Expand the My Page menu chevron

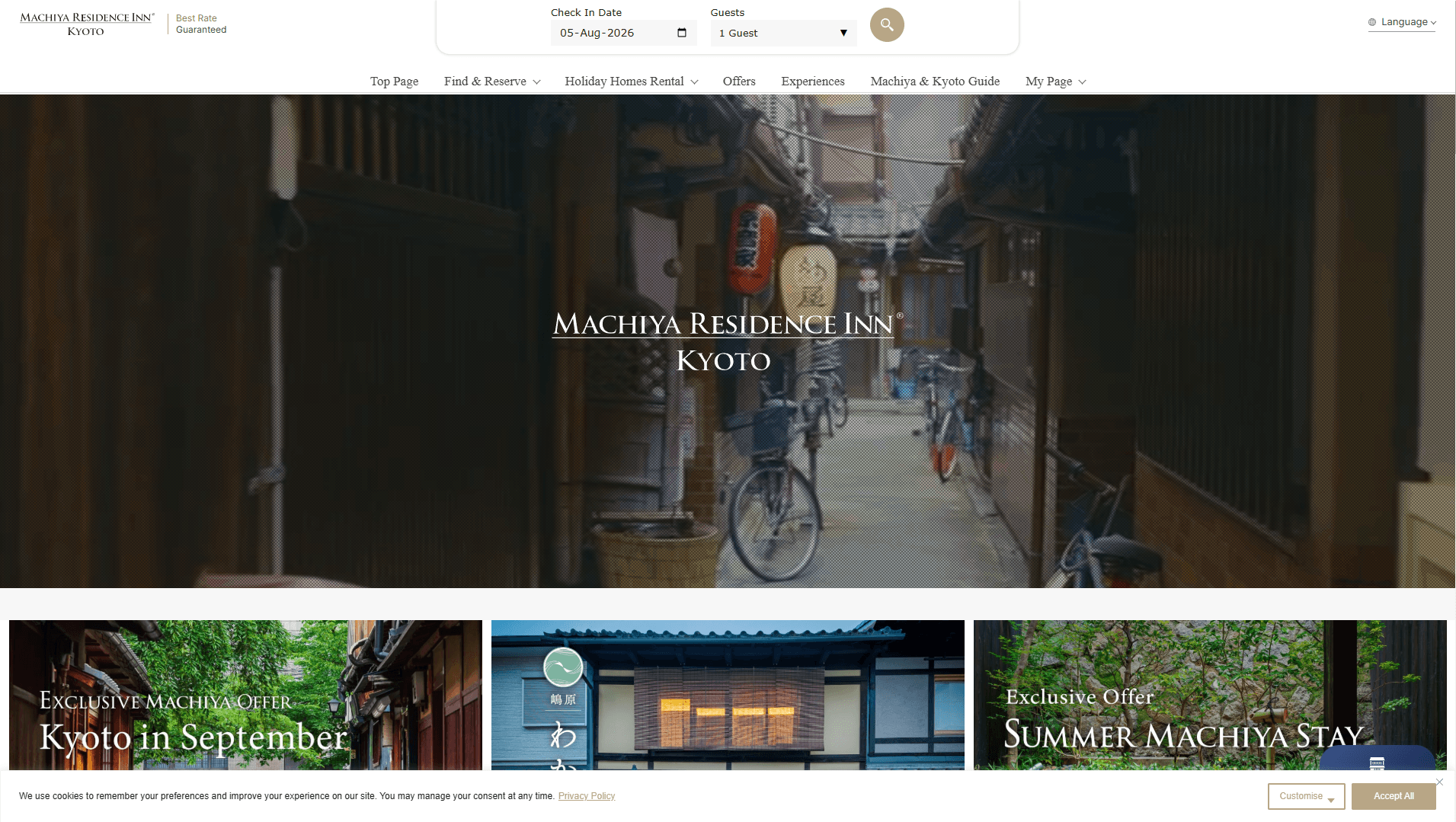click(1082, 82)
